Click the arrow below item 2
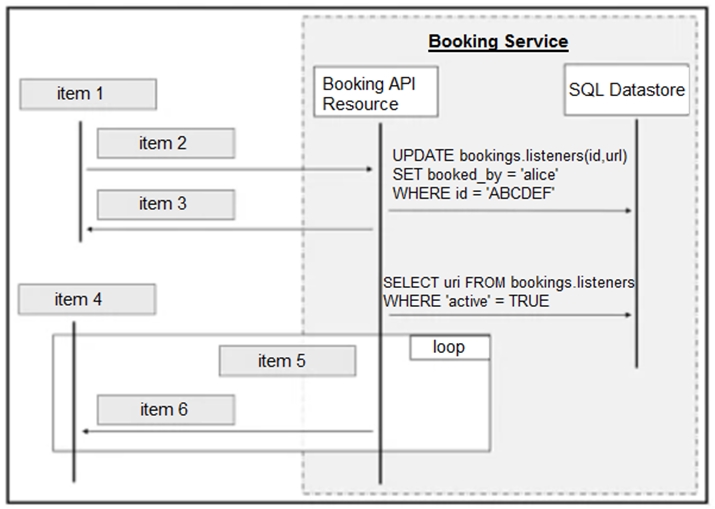Viewport: 715px width, 509px height. 230,170
